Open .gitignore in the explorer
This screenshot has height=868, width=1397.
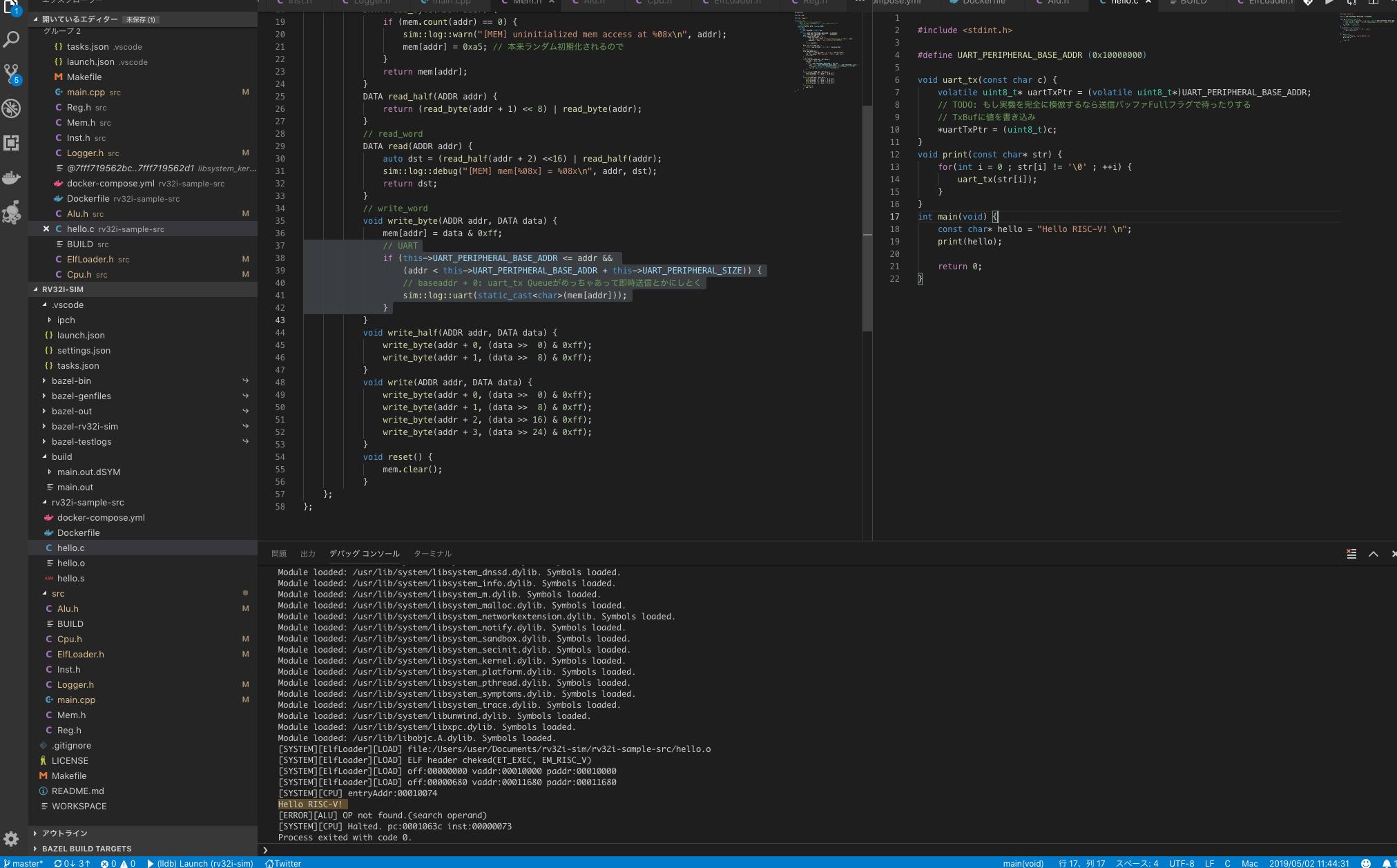point(143,745)
